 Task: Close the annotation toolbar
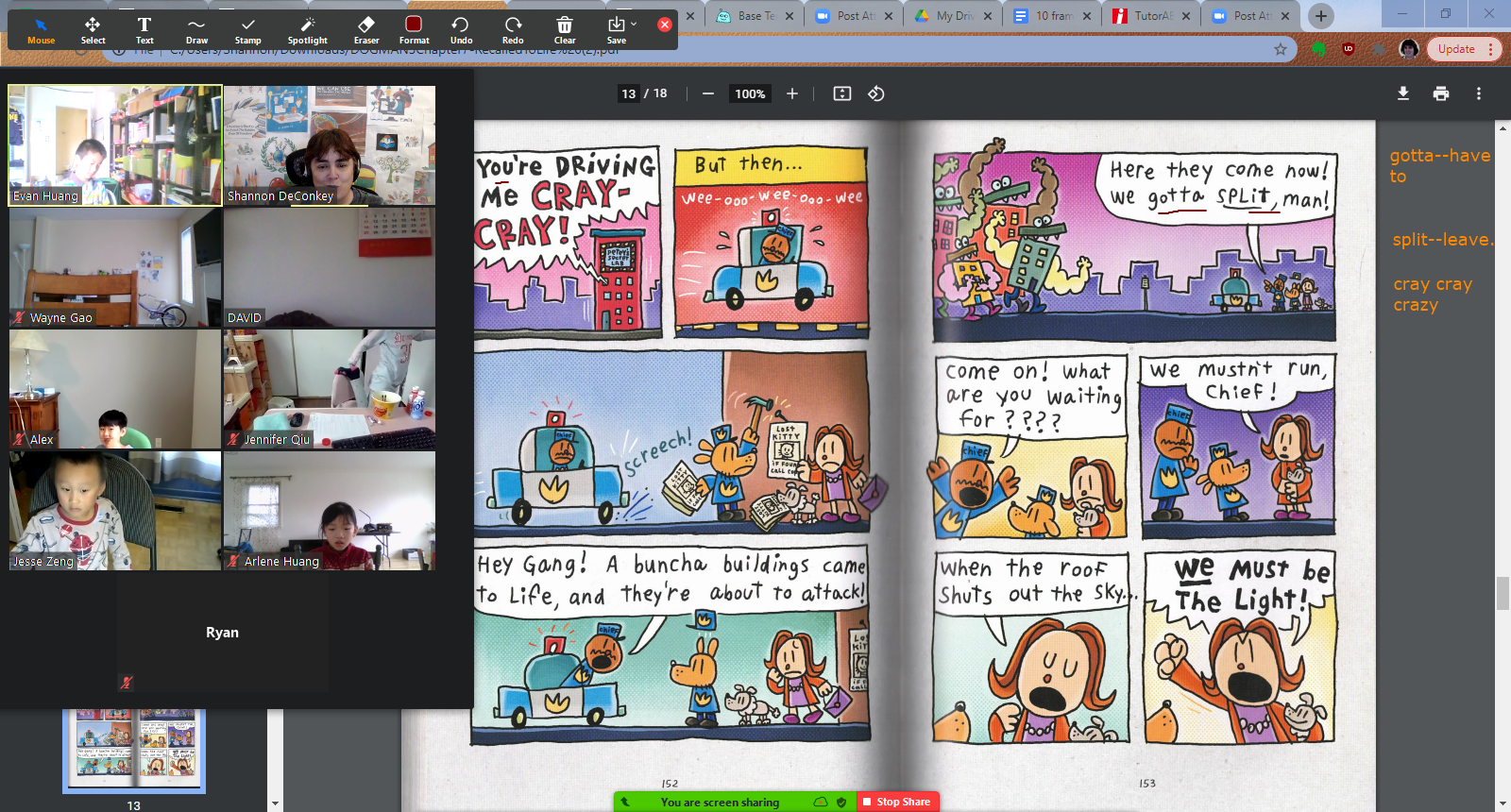coord(665,25)
